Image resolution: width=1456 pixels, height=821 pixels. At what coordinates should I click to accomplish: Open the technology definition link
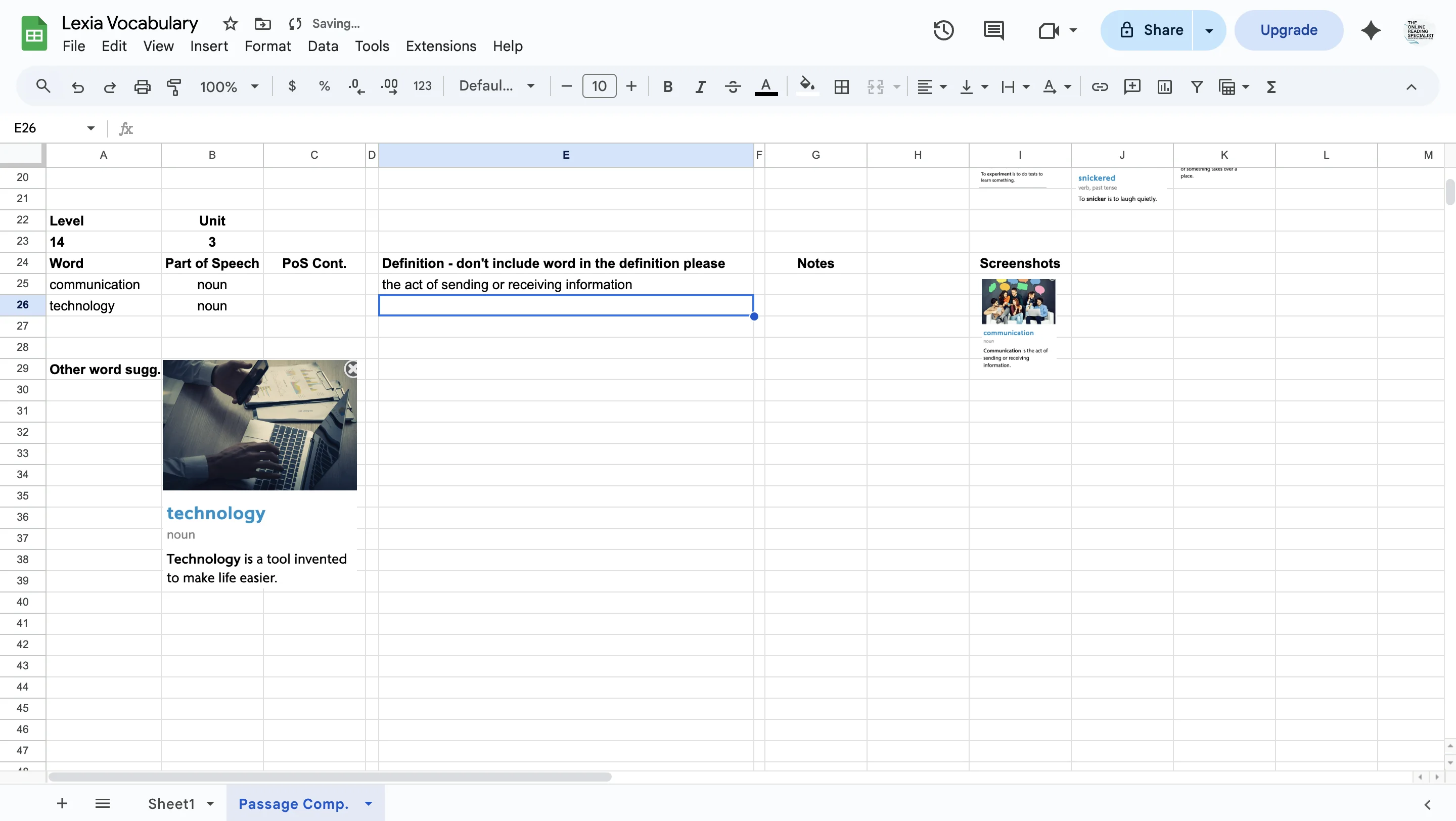215,513
